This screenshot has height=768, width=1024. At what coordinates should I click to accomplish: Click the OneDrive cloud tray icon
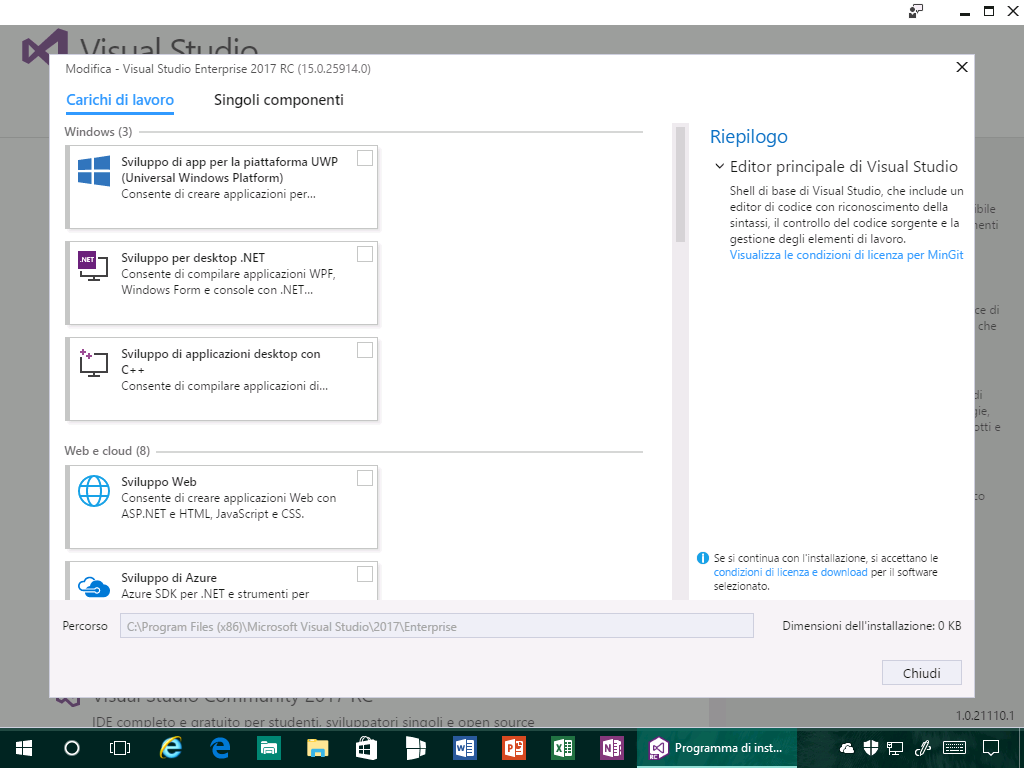847,748
